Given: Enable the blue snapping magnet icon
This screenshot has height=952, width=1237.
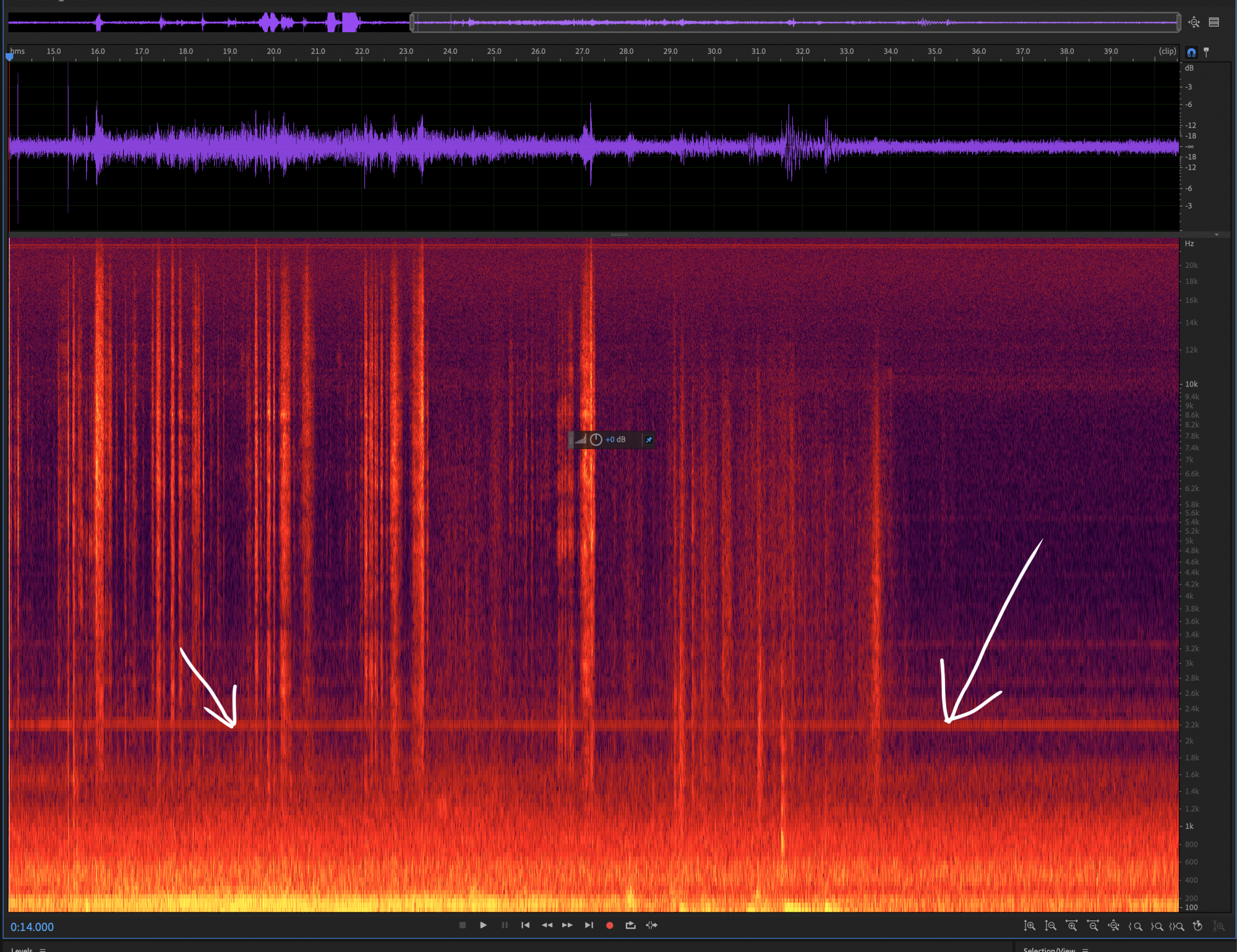Looking at the screenshot, I should pyautogui.click(x=1191, y=53).
